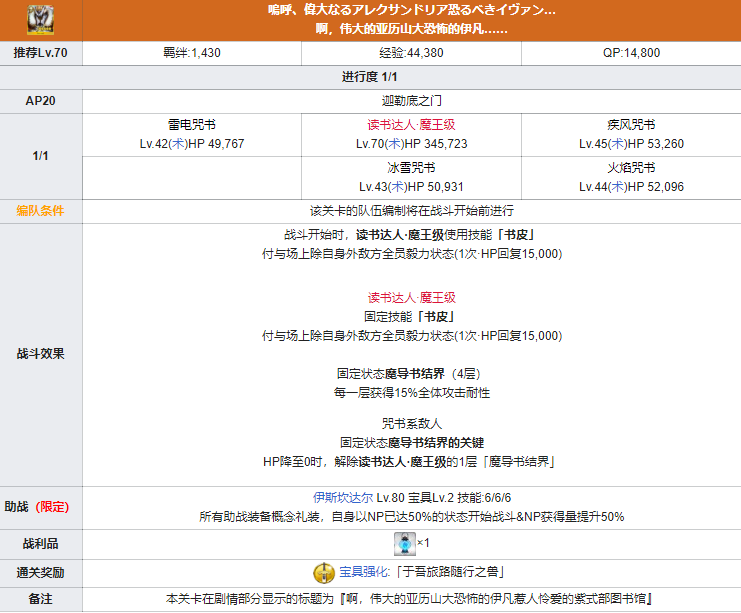Click the 推荐Lv.70 cell
The height and width of the screenshot is (613, 741).
41,53
